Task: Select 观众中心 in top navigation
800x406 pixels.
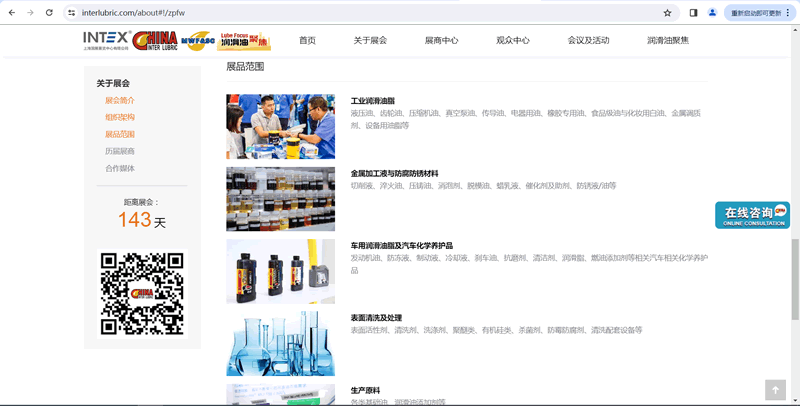Action: [x=513, y=41]
